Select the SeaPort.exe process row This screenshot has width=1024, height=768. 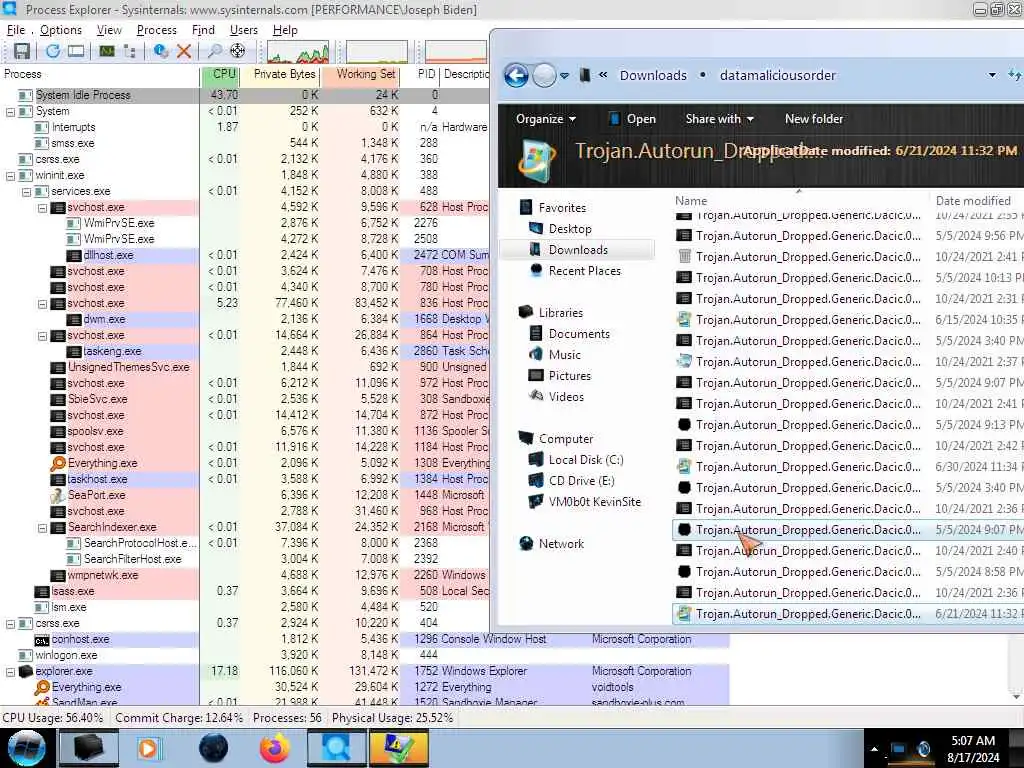tap(245, 495)
